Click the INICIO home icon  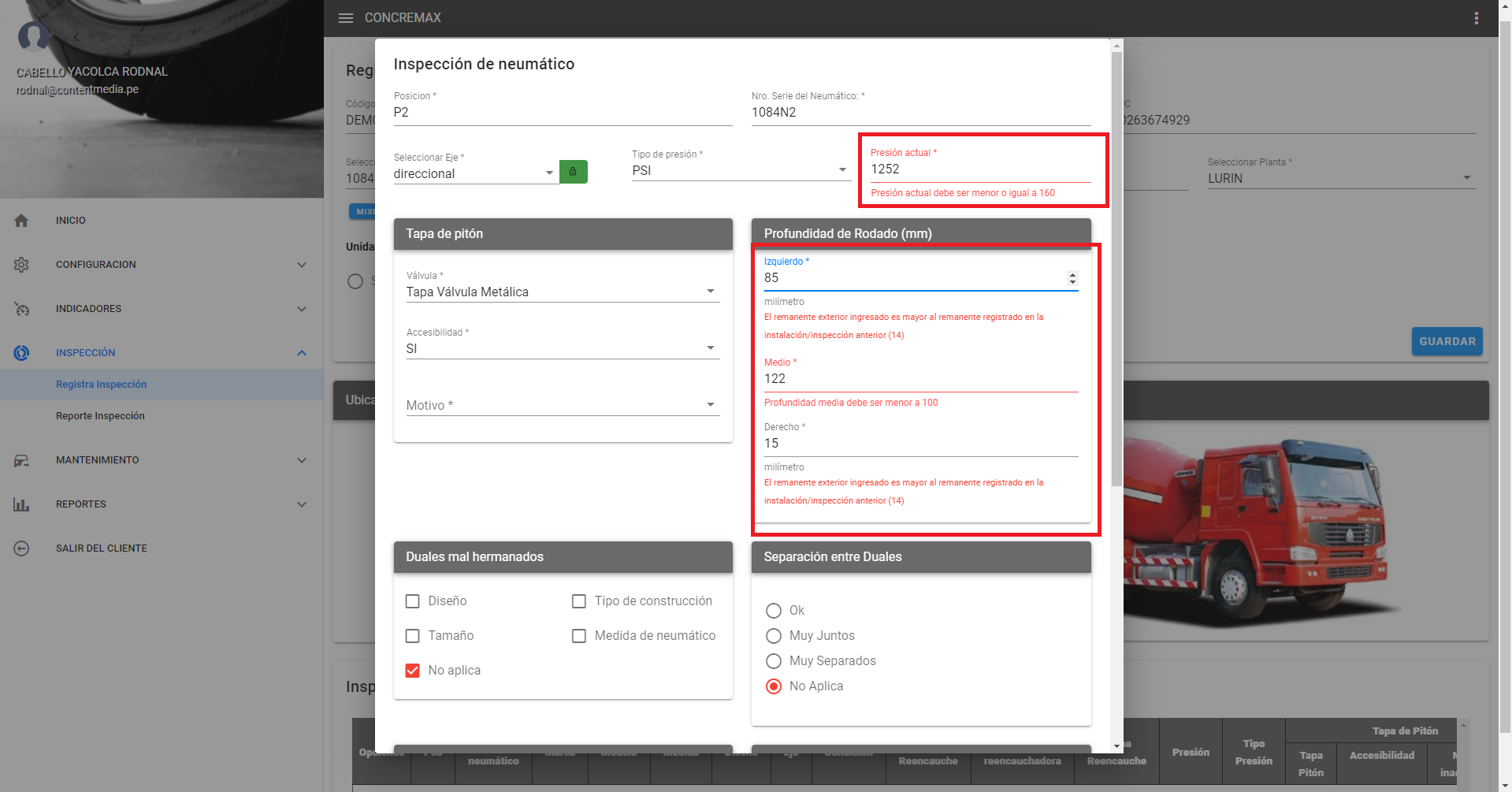click(21, 221)
